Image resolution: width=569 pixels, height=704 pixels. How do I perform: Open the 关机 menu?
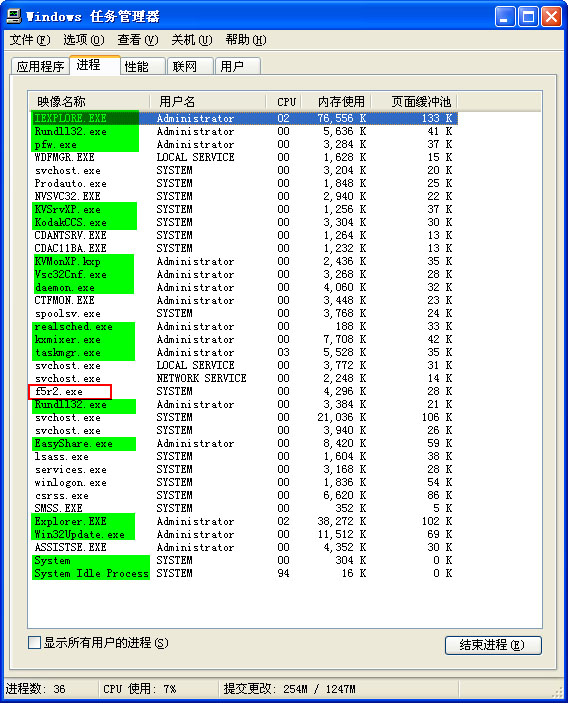click(x=192, y=40)
